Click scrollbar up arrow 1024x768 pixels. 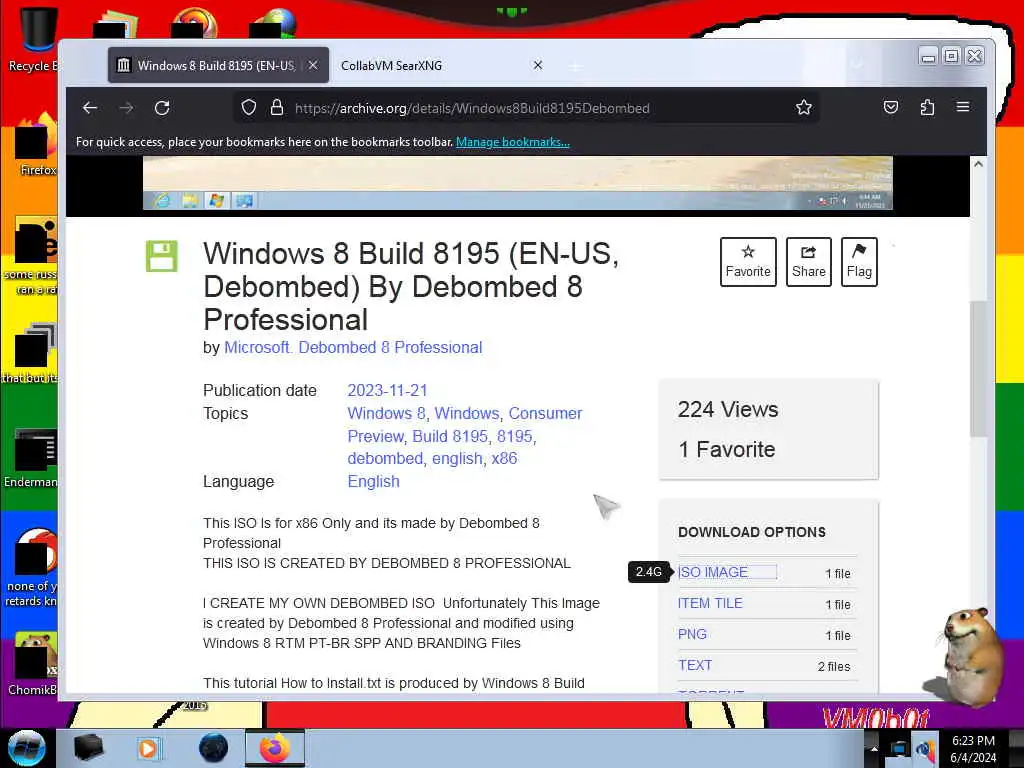[x=978, y=164]
